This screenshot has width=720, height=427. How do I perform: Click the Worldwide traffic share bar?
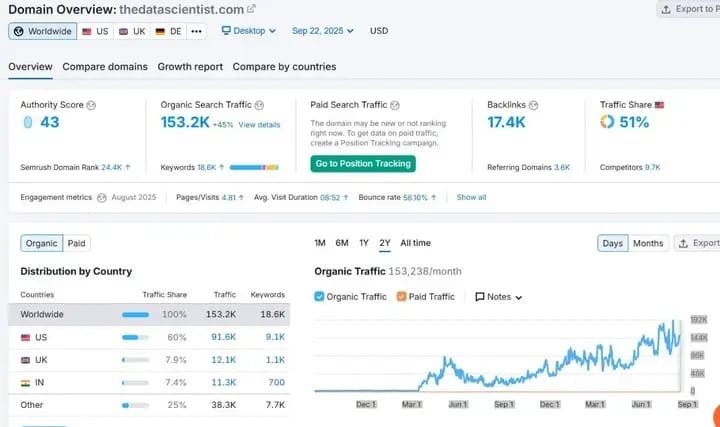135,314
